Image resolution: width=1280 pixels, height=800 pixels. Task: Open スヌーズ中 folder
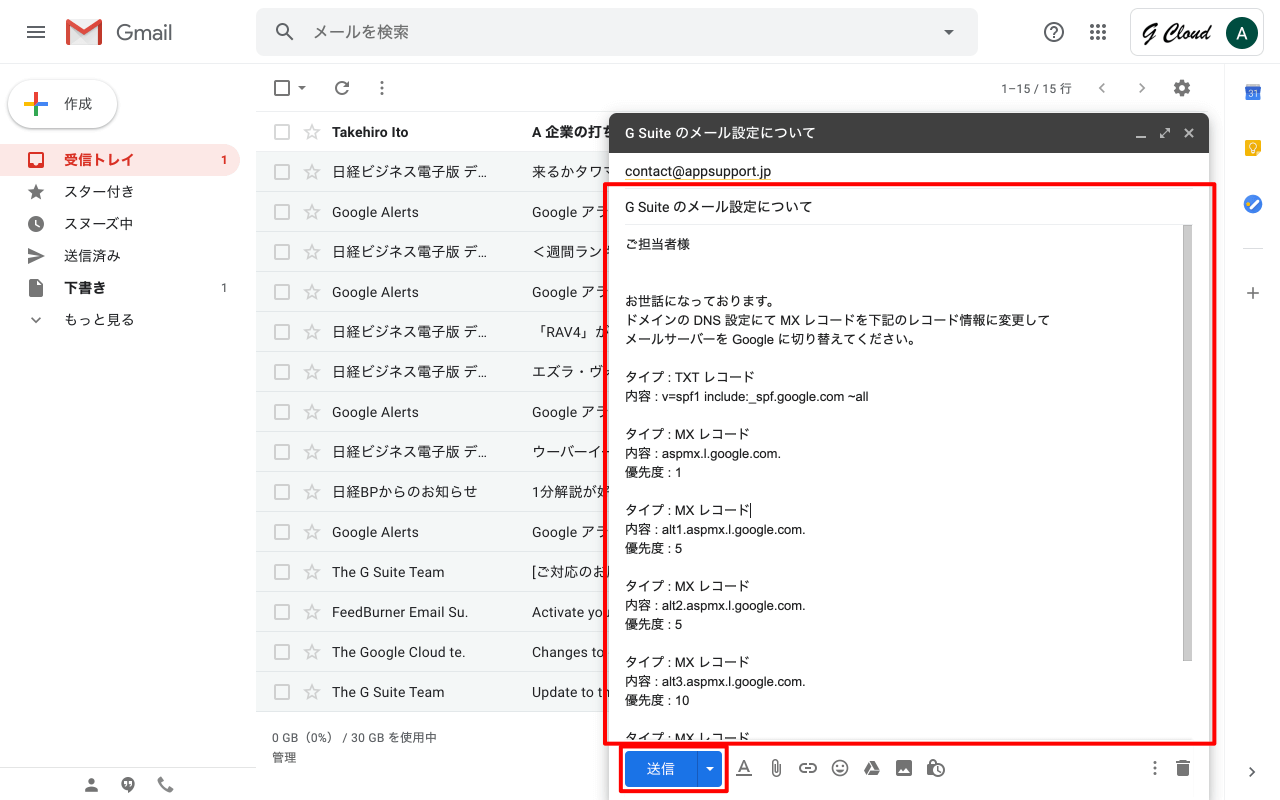coord(120,224)
